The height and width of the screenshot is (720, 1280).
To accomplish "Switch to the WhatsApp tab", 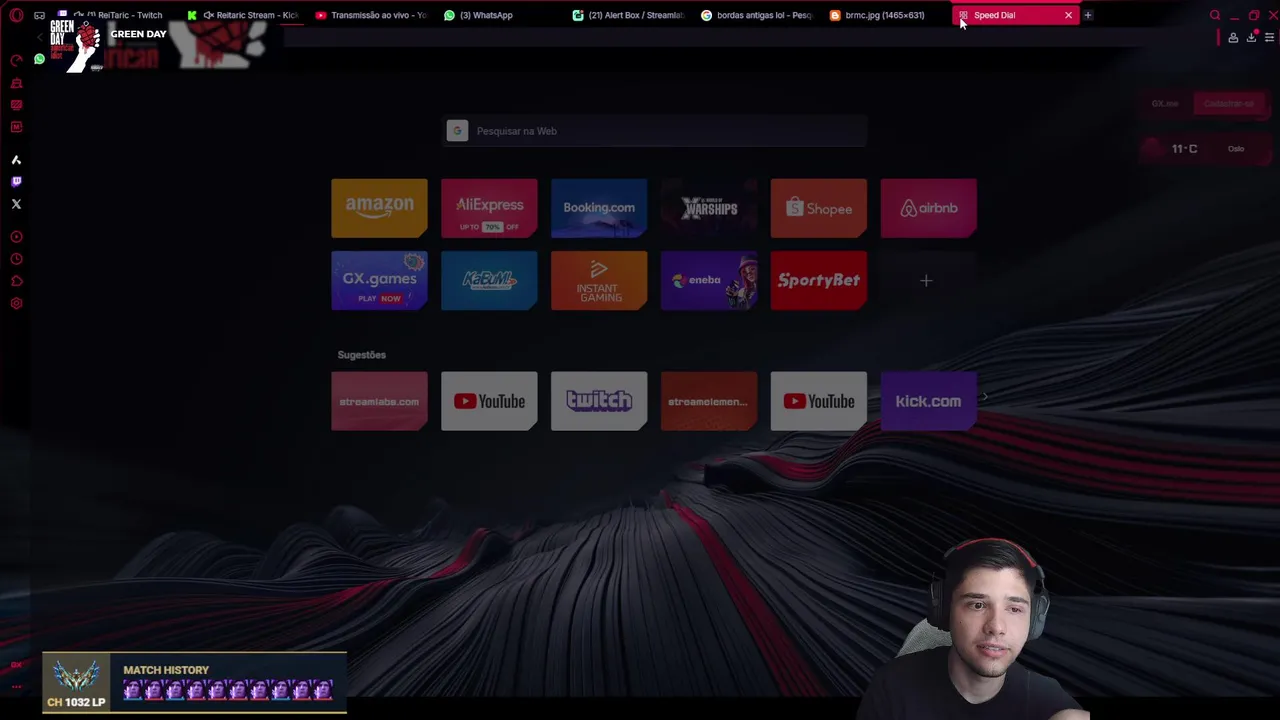I will pyautogui.click(x=500, y=15).
